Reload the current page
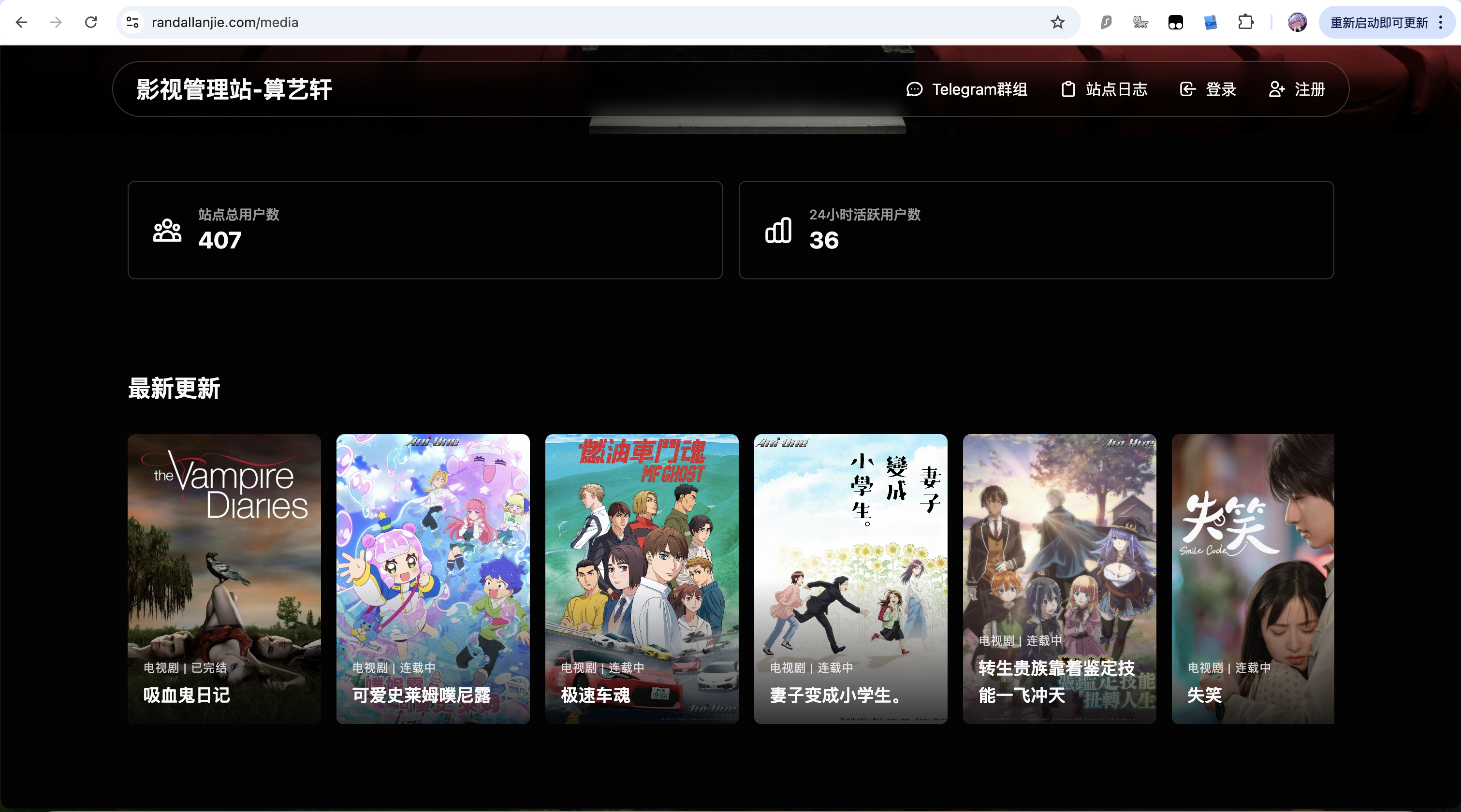Screen dimensions: 1461x812 click(91, 22)
